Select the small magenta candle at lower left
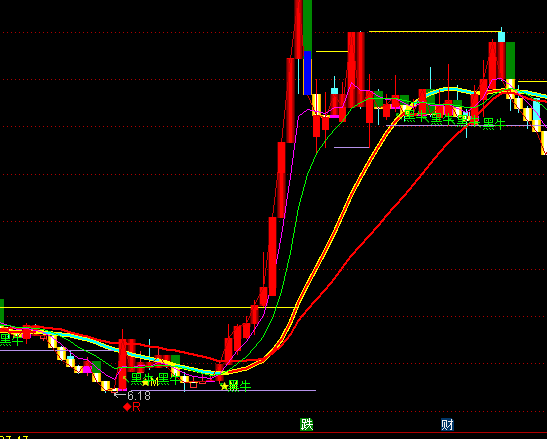The image size is (547, 439). (87, 369)
